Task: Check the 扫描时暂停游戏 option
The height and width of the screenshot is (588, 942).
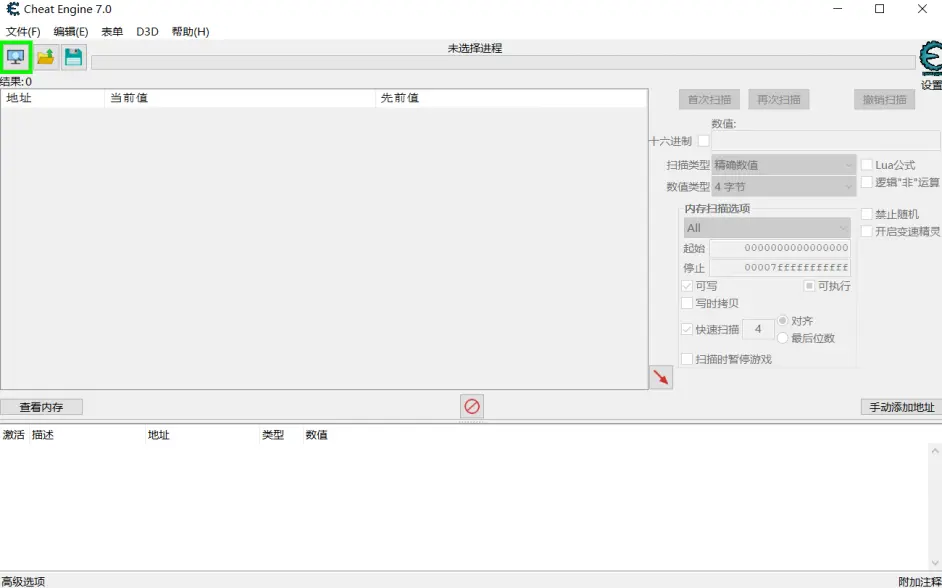Action: pos(686,359)
